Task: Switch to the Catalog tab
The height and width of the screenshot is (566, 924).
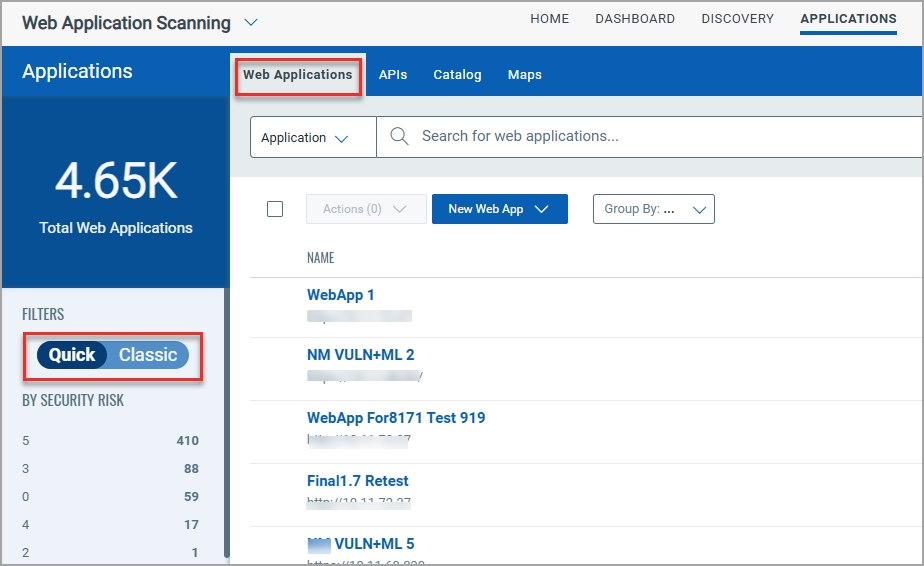Action: 457,75
